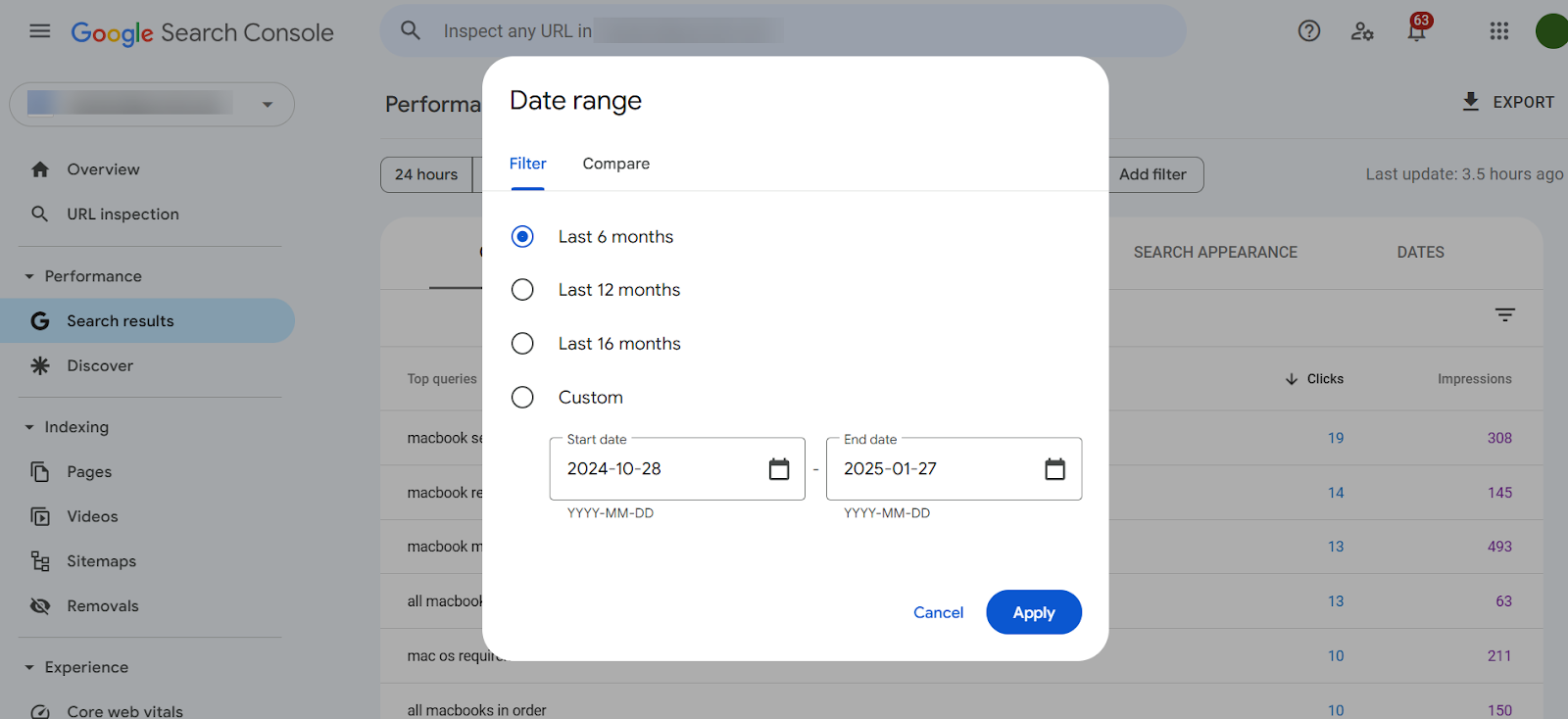The height and width of the screenshot is (719, 1568).
Task: Open the hamburger main menu
Action: pos(40,31)
